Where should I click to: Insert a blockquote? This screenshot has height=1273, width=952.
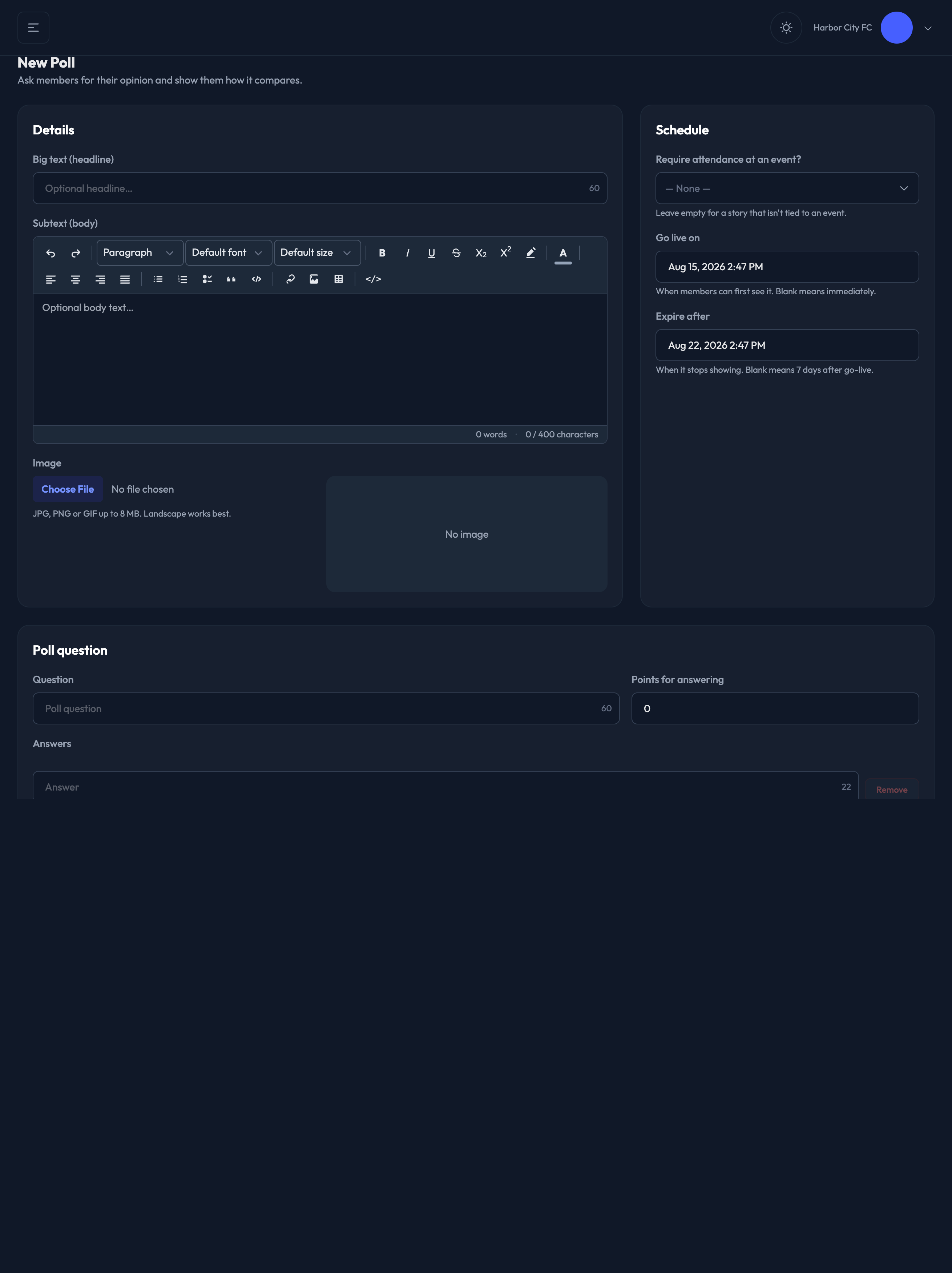(231, 280)
